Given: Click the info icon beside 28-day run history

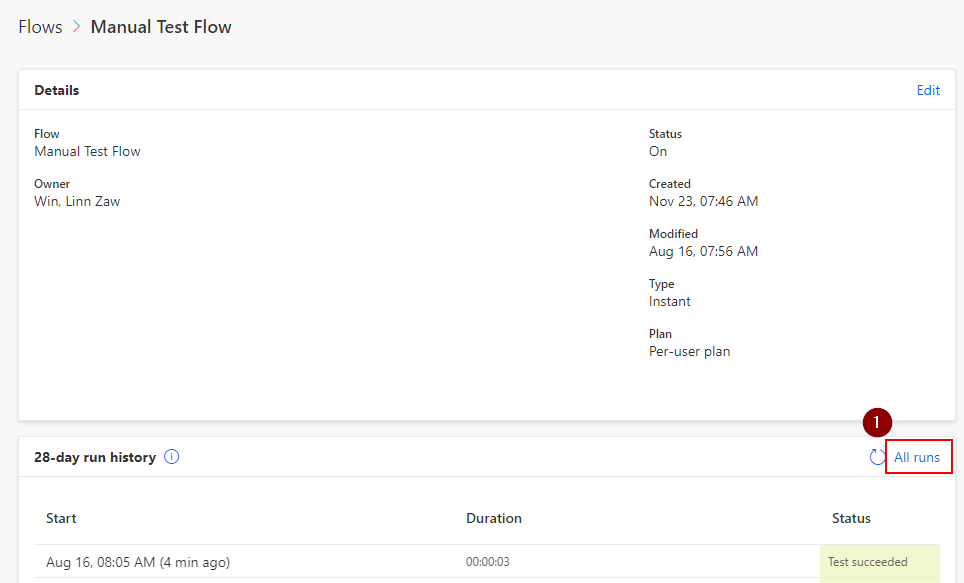Looking at the screenshot, I should [x=172, y=457].
